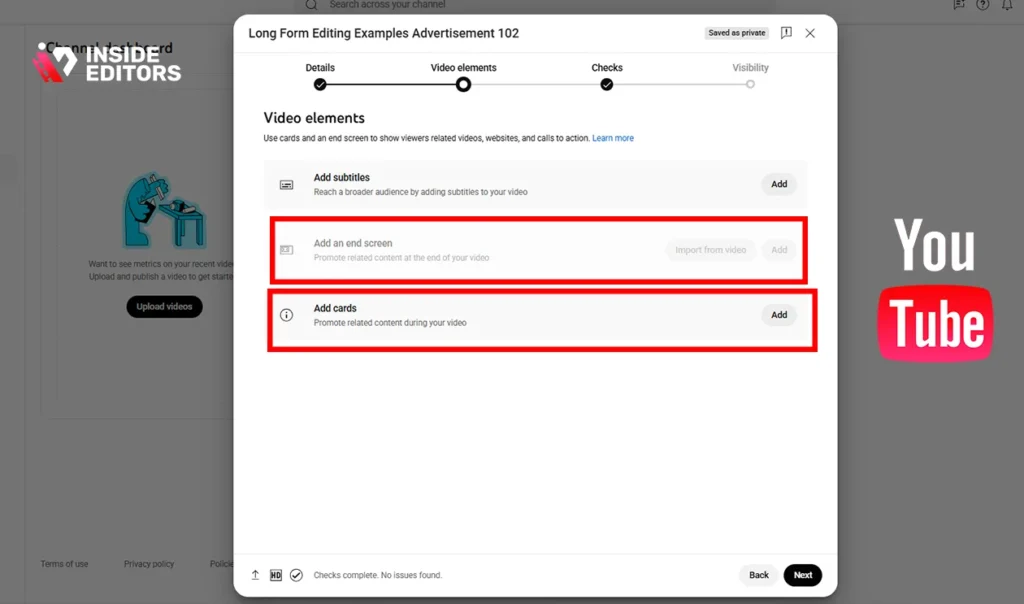Click the search magnifier icon
Image resolution: width=1024 pixels, height=604 pixels.
312,5
